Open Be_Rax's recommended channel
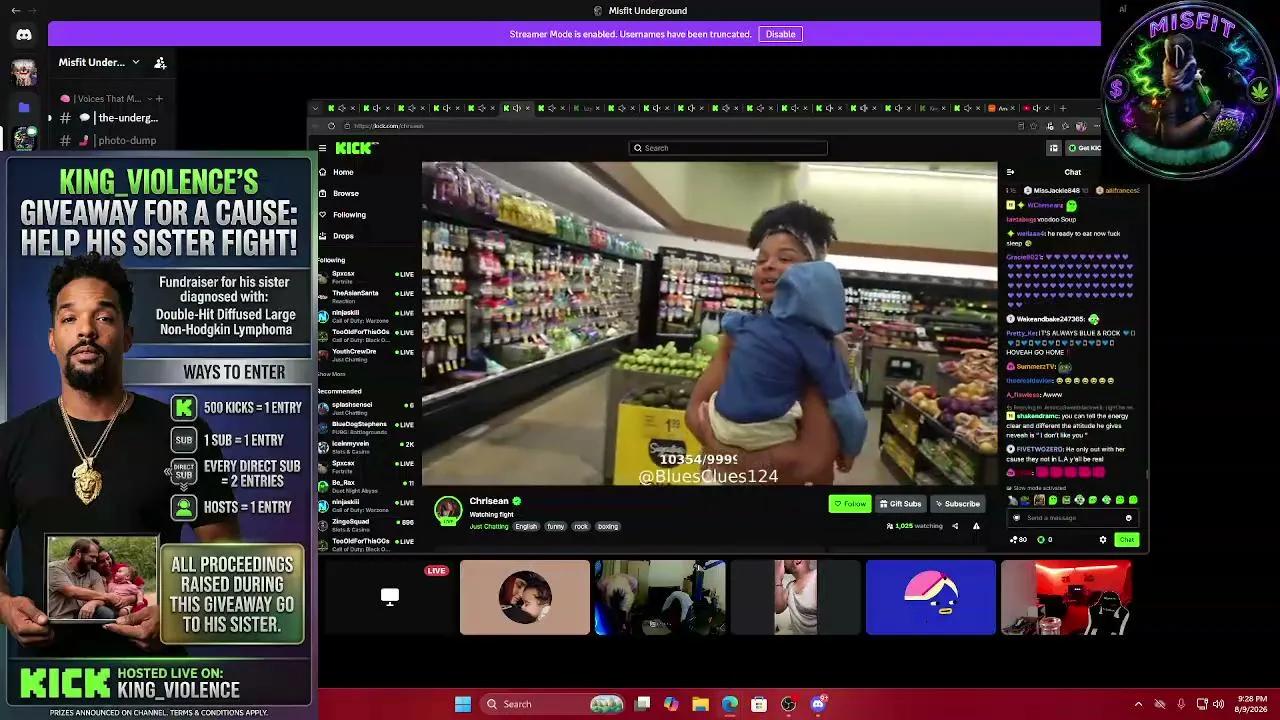 click(x=366, y=485)
